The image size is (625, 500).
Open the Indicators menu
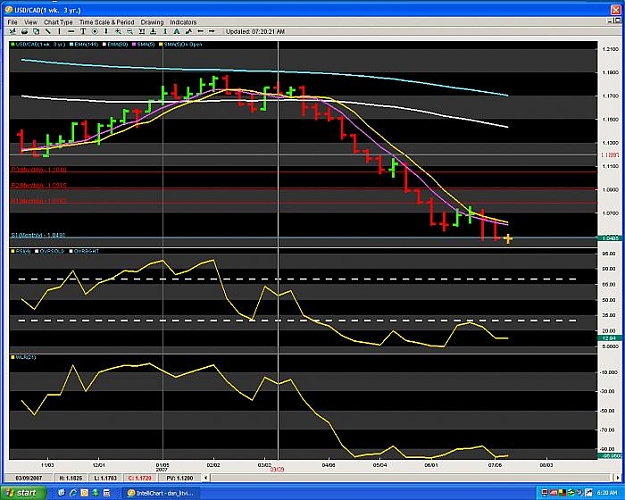pyautogui.click(x=183, y=22)
